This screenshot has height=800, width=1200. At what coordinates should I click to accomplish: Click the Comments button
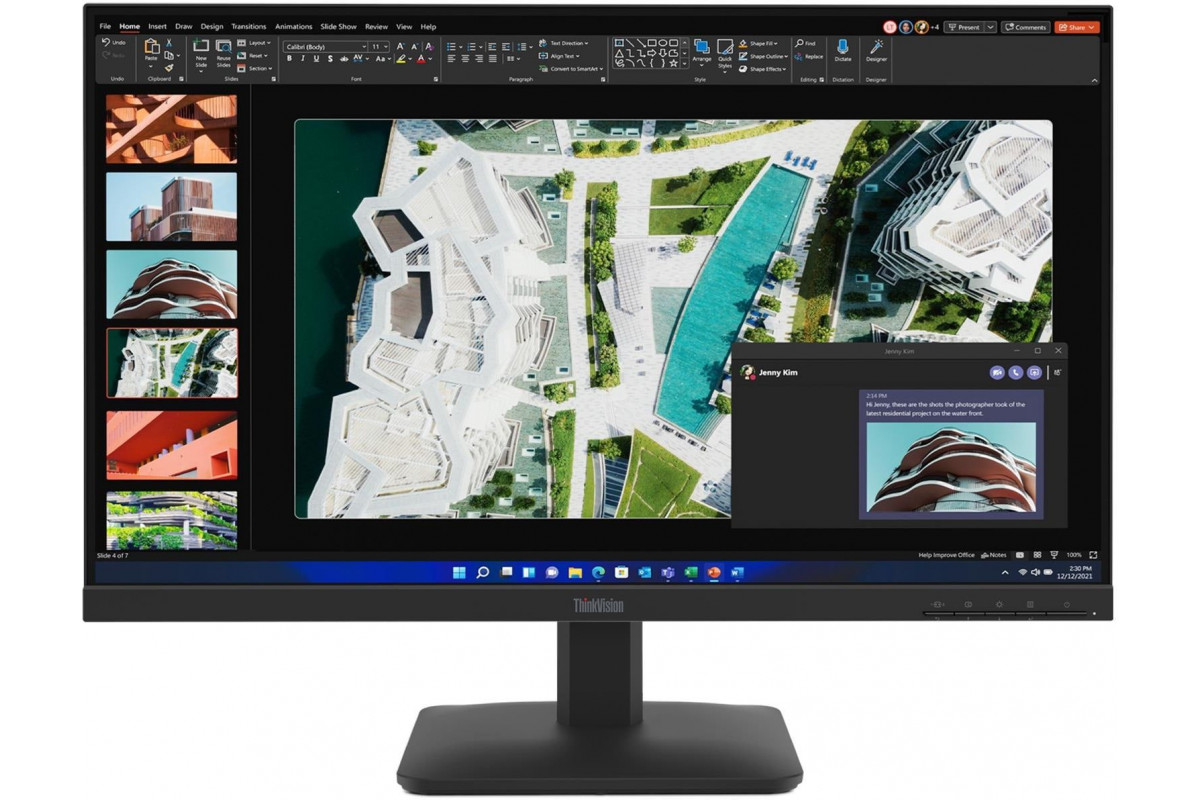tap(1025, 27)
